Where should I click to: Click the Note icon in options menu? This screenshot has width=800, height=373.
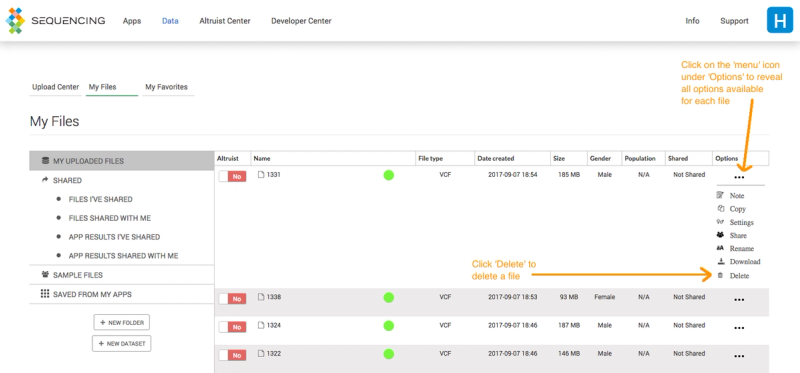tap(720, 195)
